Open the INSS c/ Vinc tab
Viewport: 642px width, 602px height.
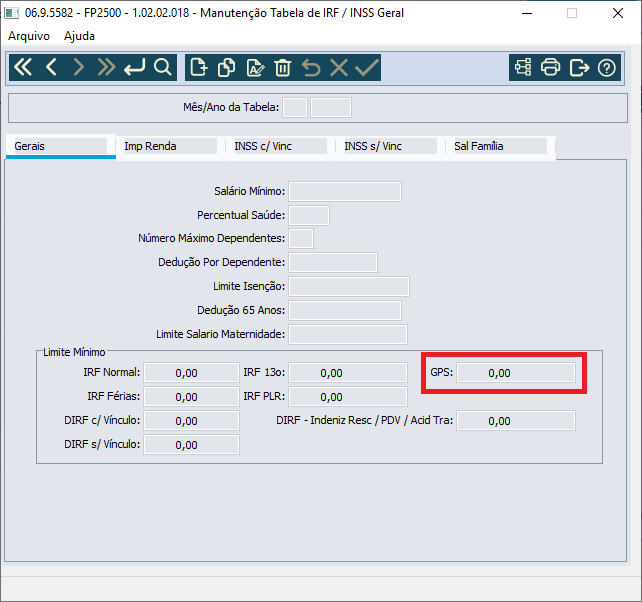pos(281,146)
